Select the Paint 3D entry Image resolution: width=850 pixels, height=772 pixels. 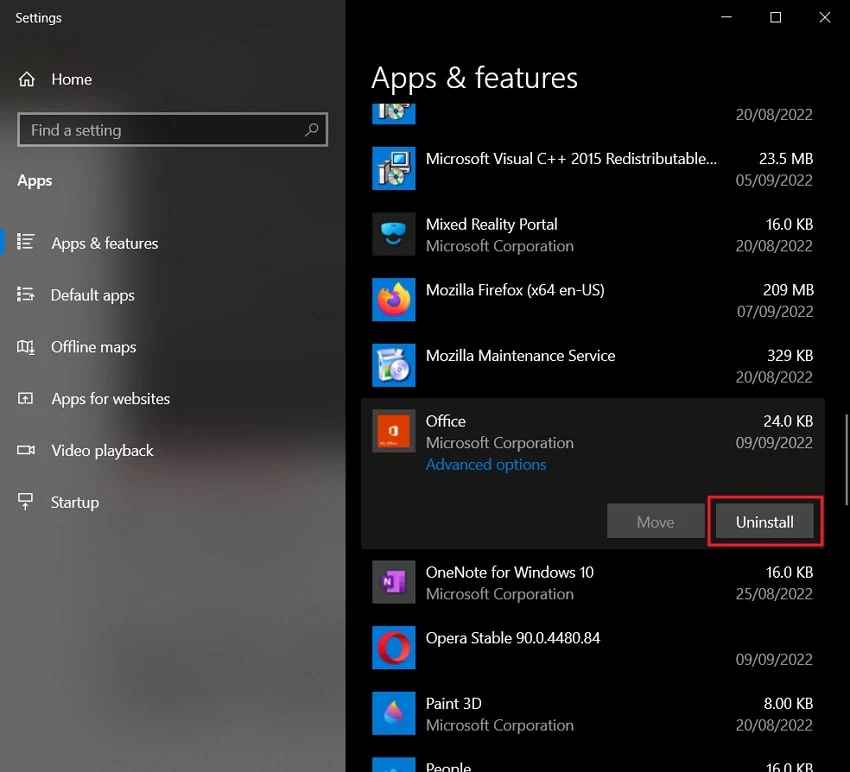593,713
